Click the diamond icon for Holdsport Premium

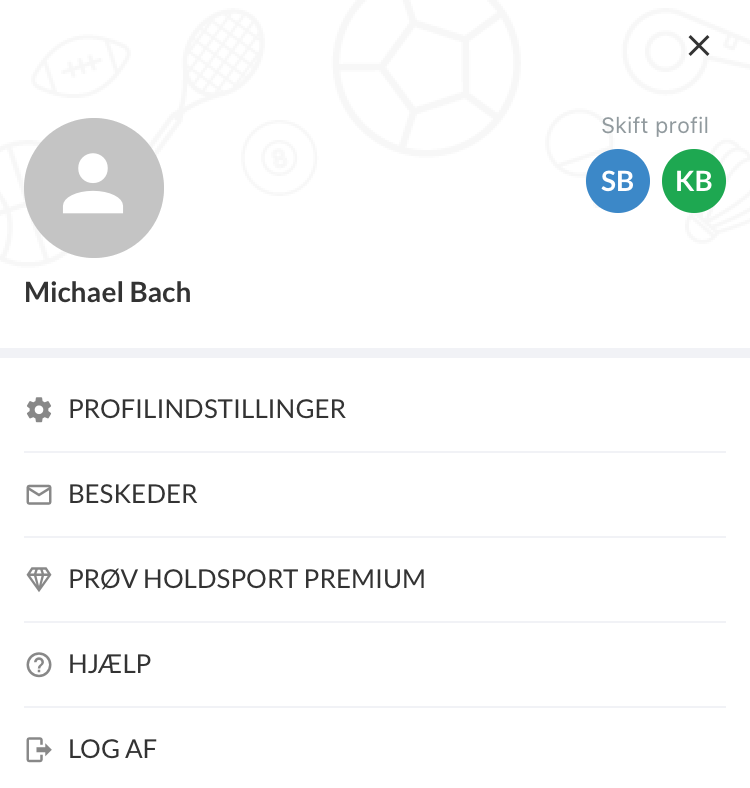tap(39, 579)
